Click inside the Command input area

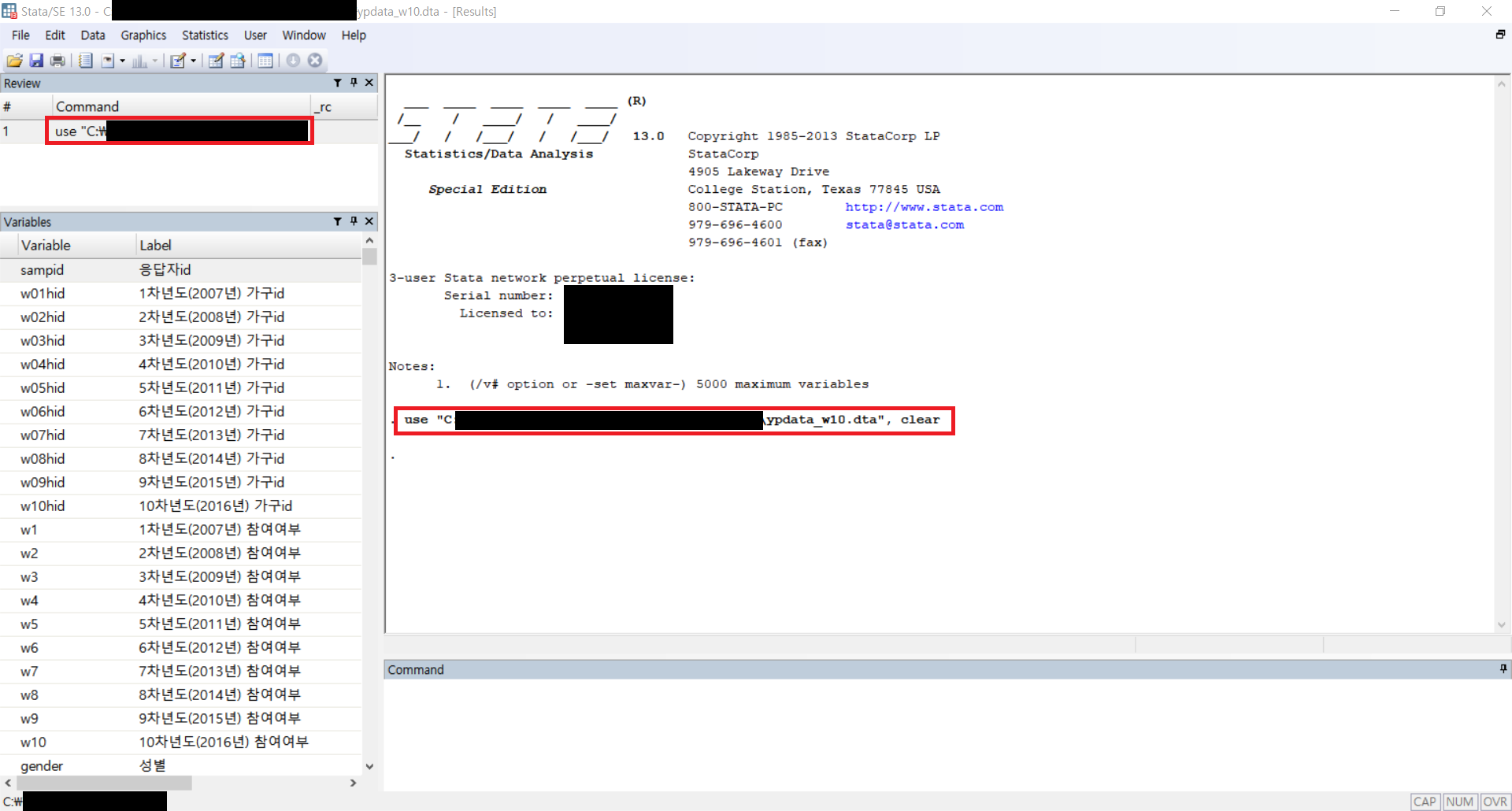tap(947, 734)
